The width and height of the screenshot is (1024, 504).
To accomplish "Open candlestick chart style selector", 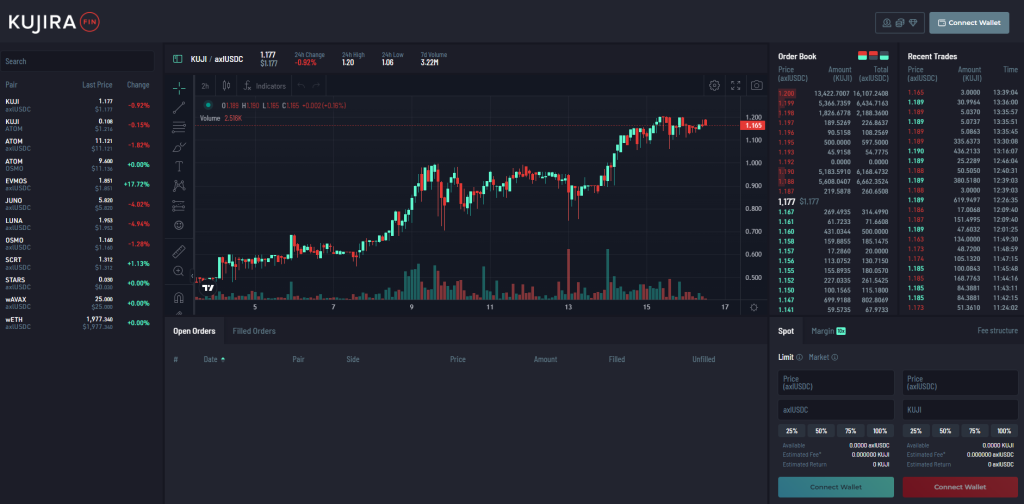I will tap(227, 86).
